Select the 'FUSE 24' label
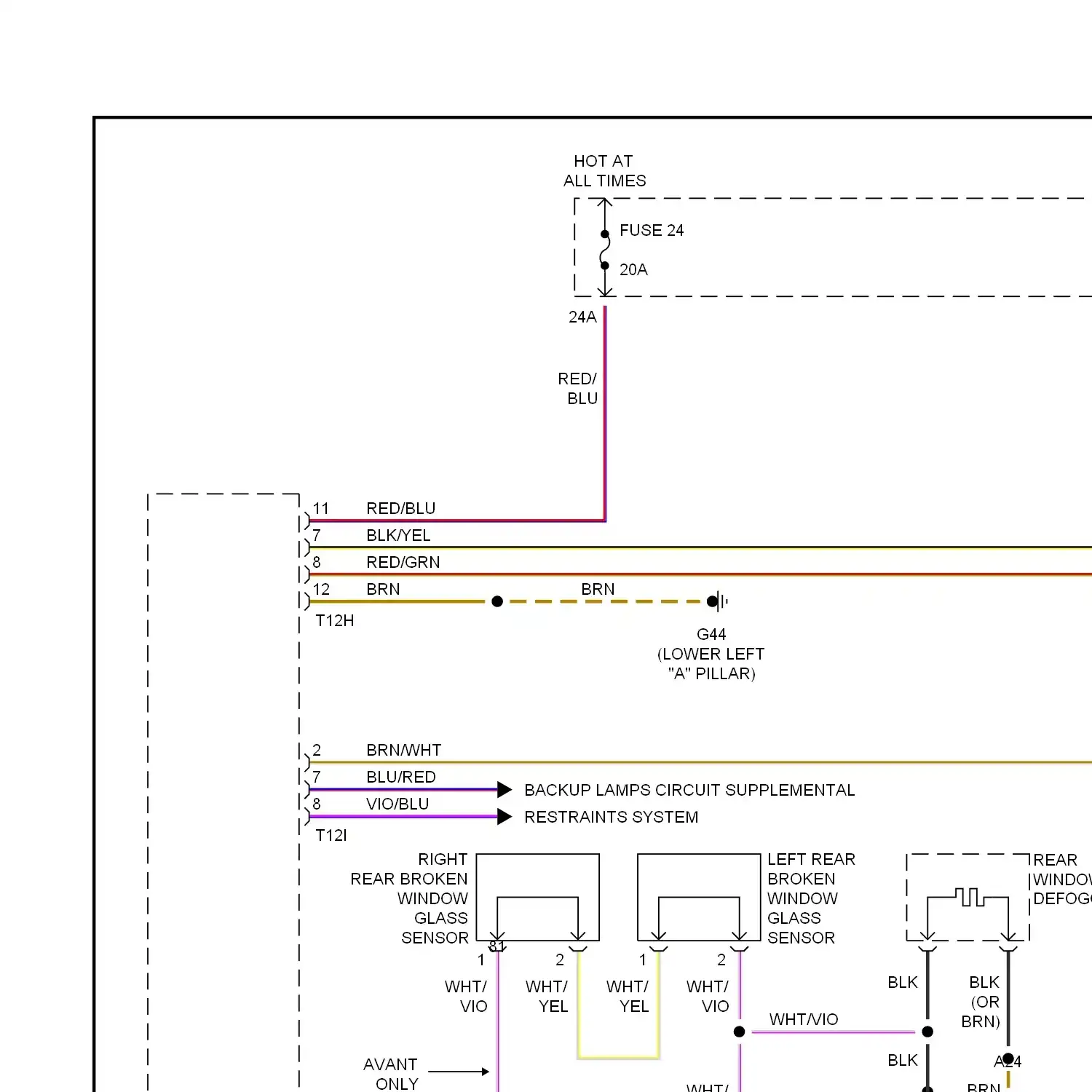 (652, 231)
